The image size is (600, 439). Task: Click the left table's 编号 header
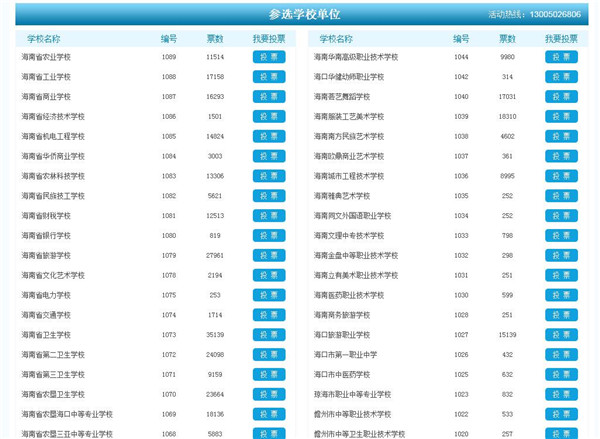pyautogui.click(x=169, y=39)
